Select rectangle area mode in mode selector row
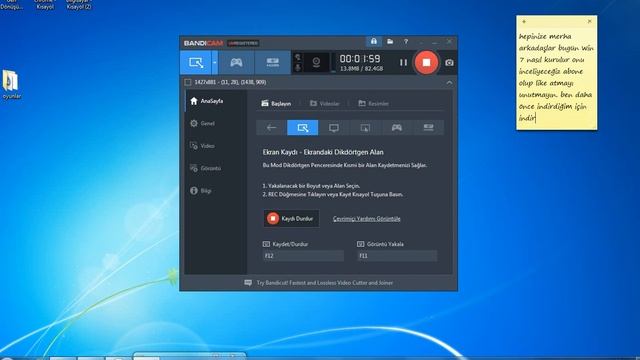This screenshot has width=640, height=360. pos(302,128)
